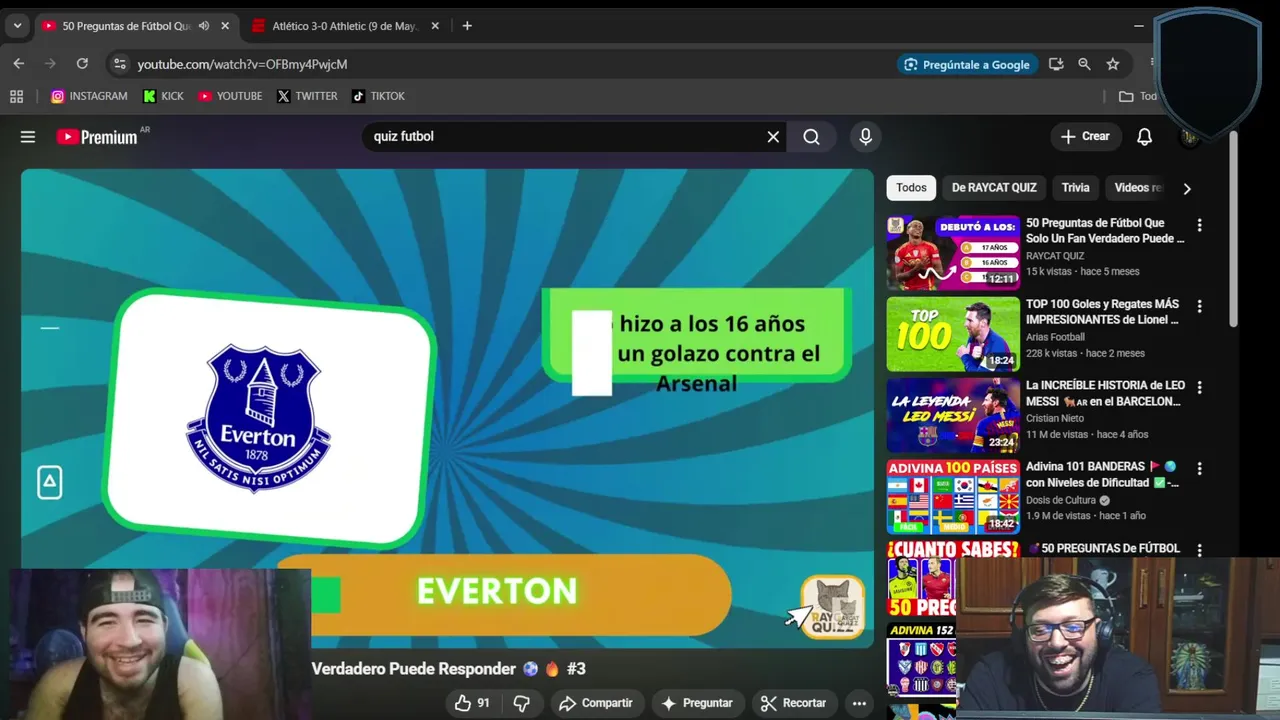Go back to the previous page
The image size is (1280, 720).
point(18,64)
